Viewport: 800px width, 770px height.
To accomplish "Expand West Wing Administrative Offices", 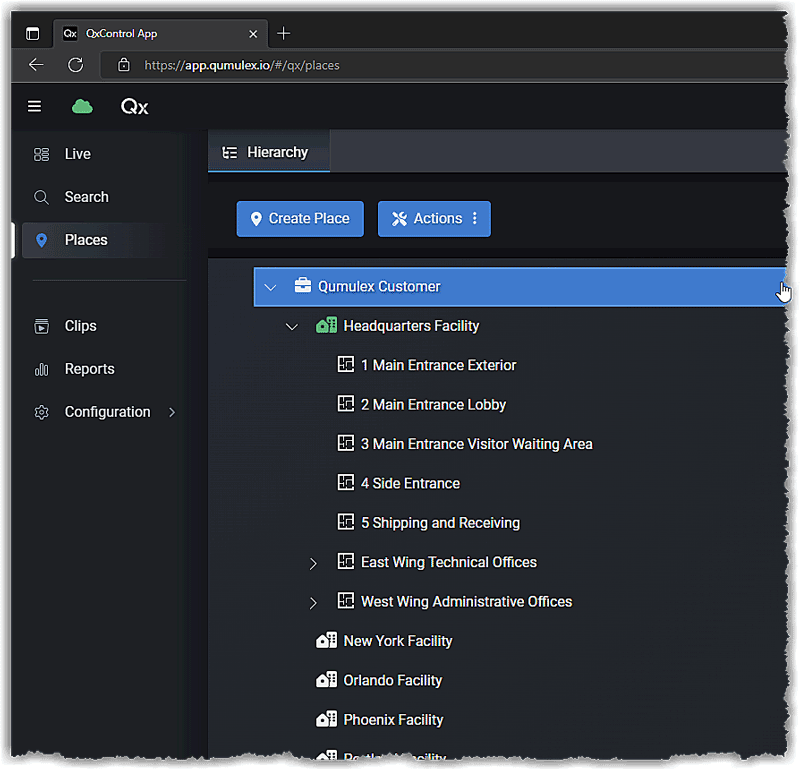I will [313, 603].
